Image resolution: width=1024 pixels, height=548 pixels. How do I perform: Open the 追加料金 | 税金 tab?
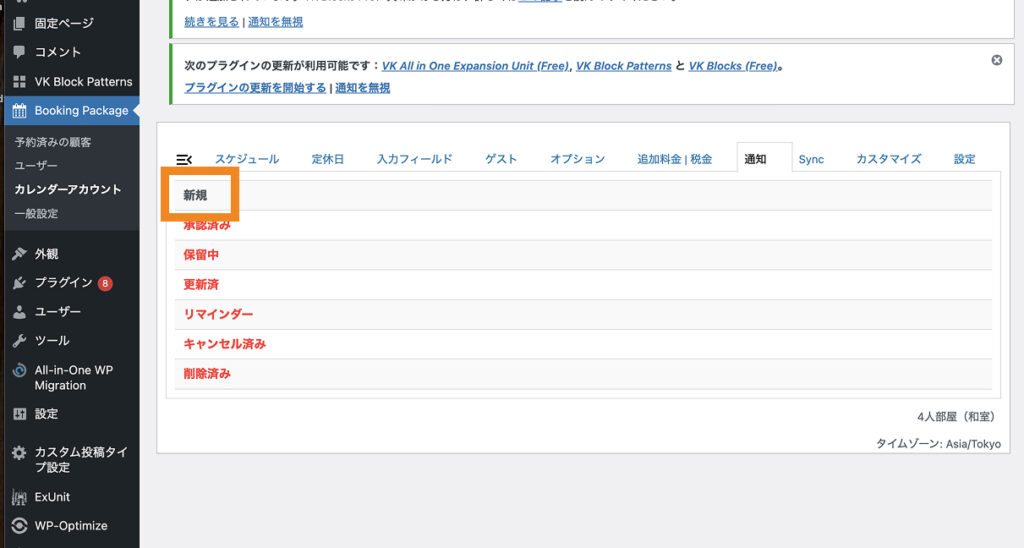(x=675, y=159)
